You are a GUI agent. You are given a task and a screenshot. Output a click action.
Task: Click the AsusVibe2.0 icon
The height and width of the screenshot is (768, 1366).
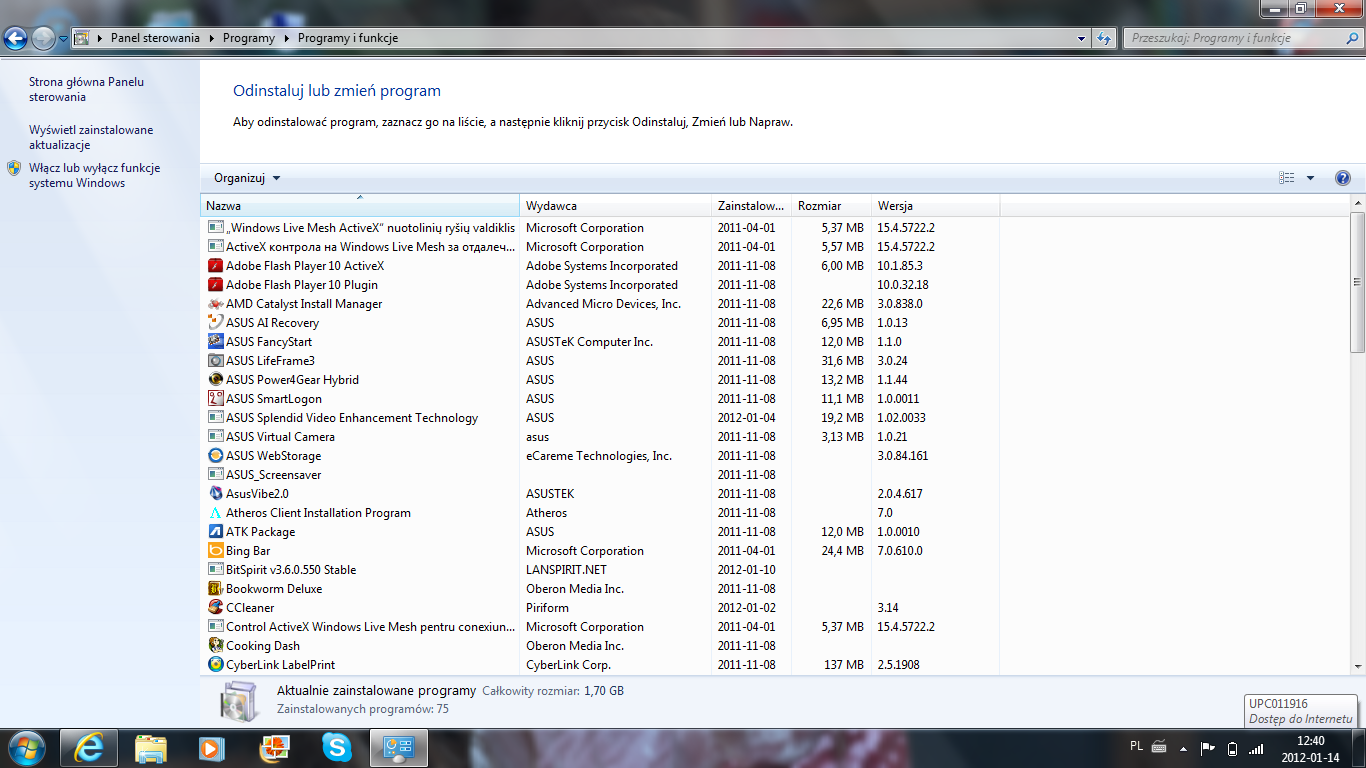[x=215, y=494]
